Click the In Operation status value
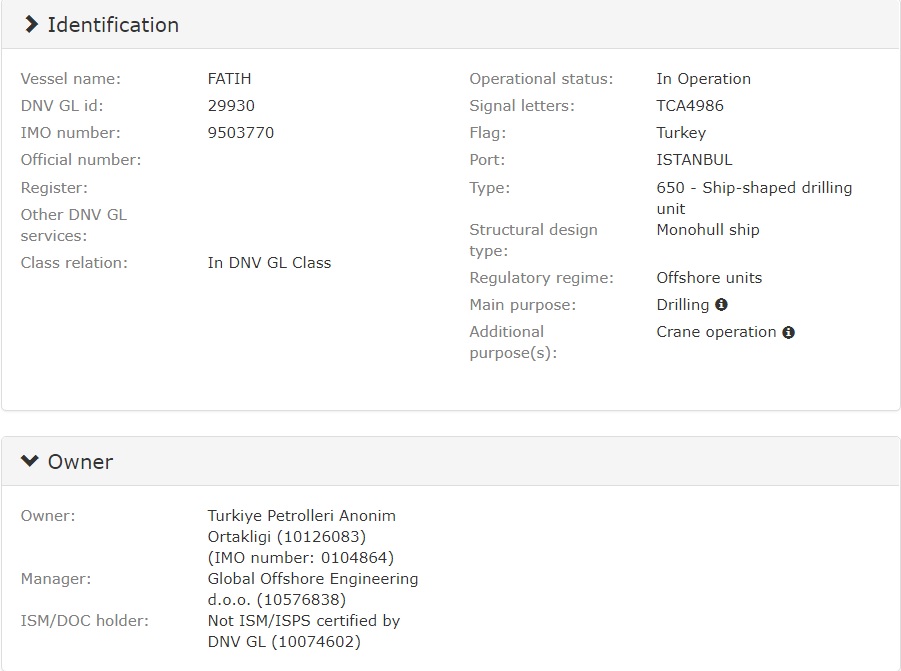The height and width of the screenshot is (671, 901). pos(703,79)
